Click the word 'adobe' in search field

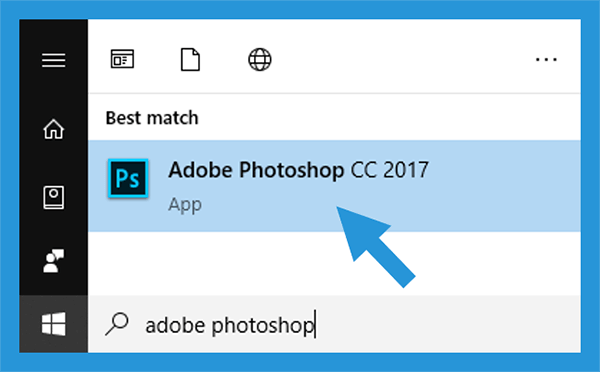[x=175, y=325]
